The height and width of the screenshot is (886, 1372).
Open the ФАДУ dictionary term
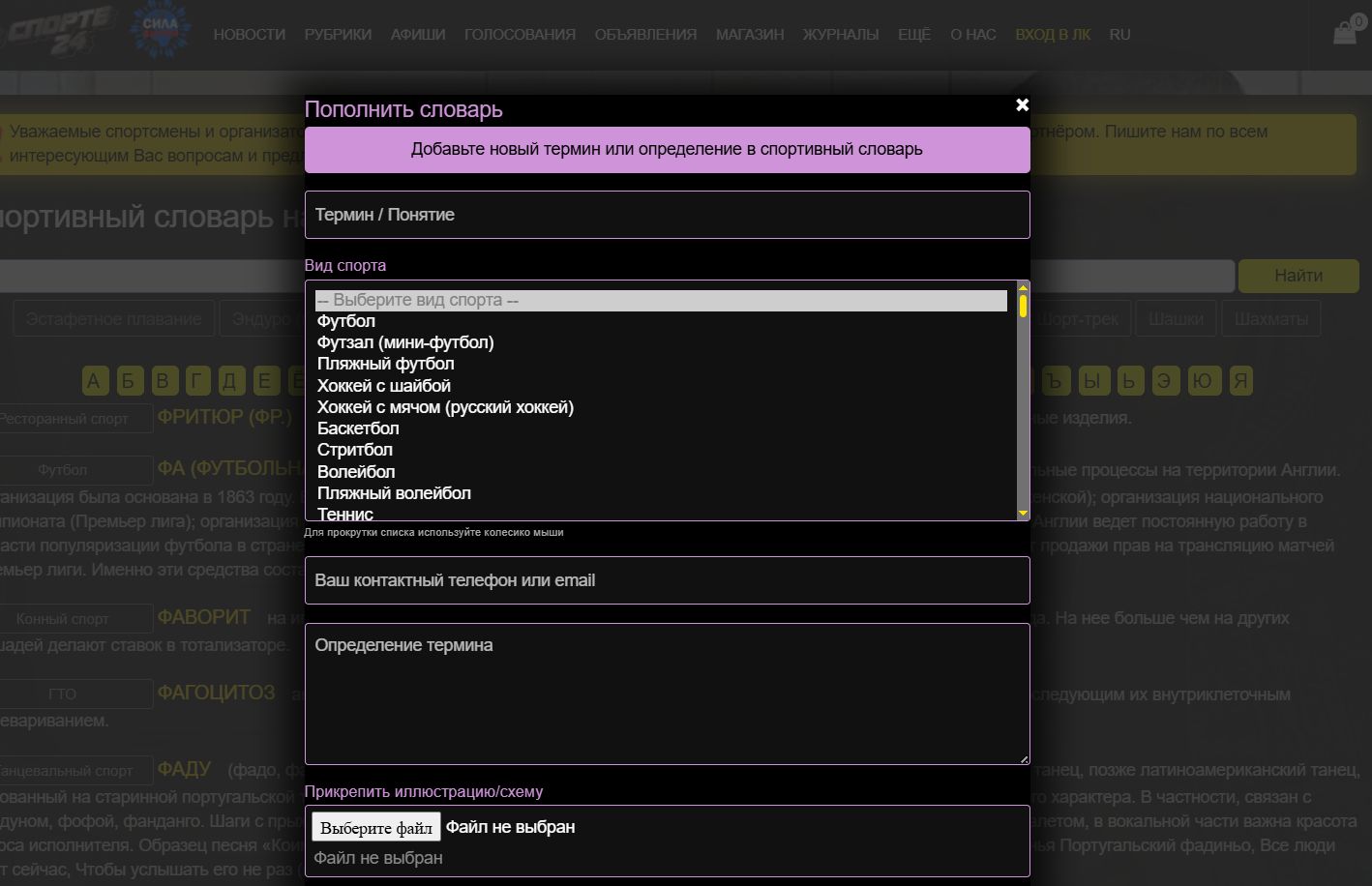point(184,769)
